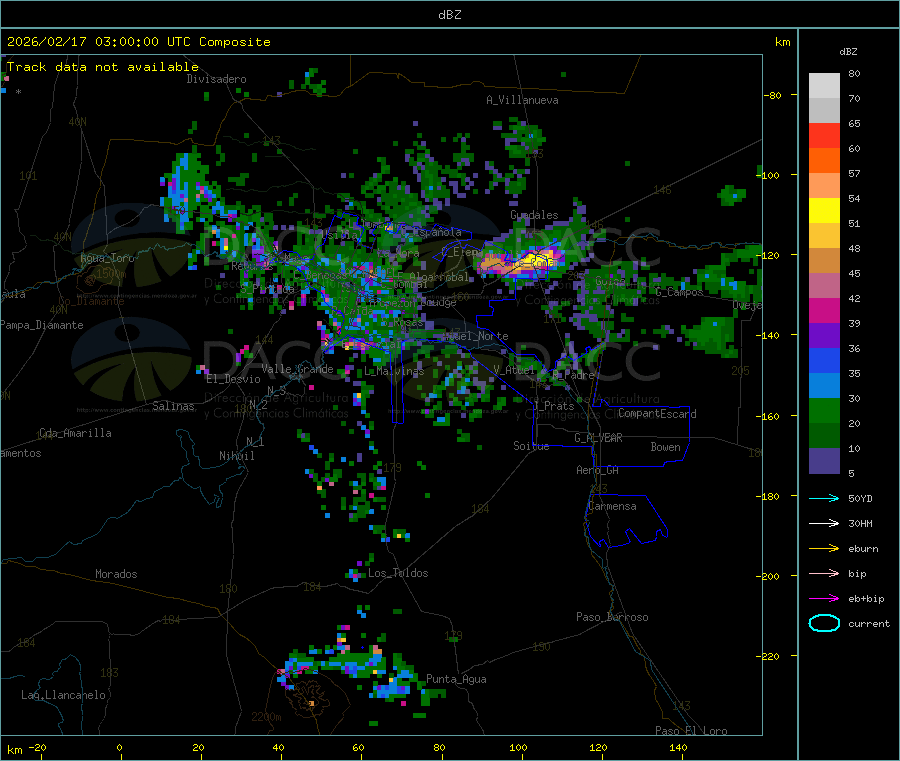Click the '2026/02/17 03:00:00 UTC Composite' timestamp
This screenshot has width=900, height=761.
click(x=138, y=42)
